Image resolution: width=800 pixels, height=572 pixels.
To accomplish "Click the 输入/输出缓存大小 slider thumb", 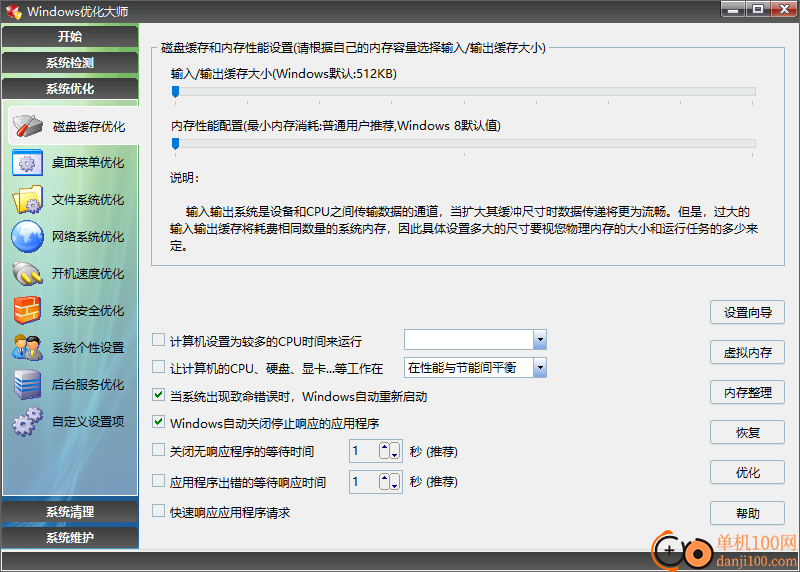I will click(x=176, y=92).
